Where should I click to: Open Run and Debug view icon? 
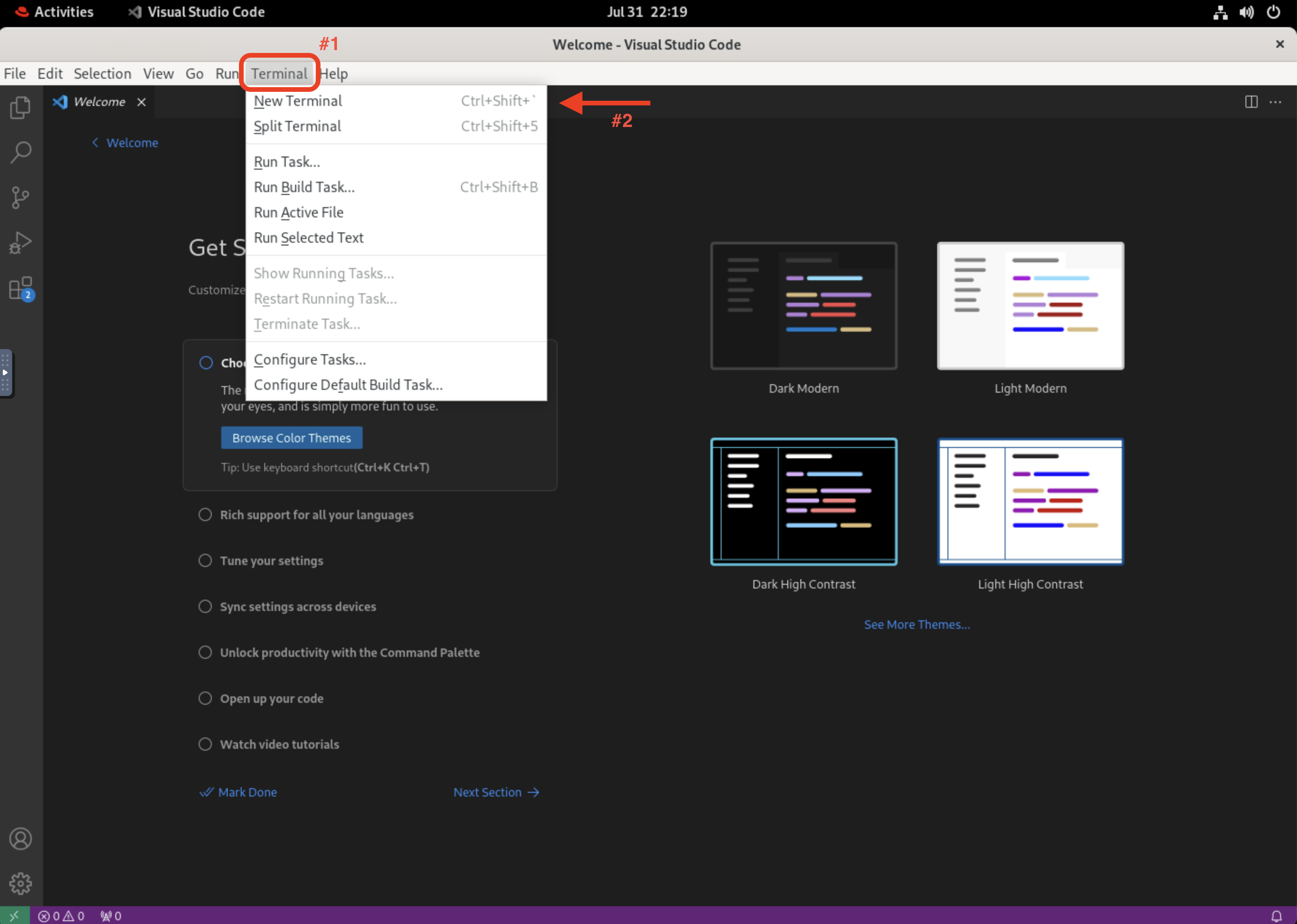pos(21,243)
